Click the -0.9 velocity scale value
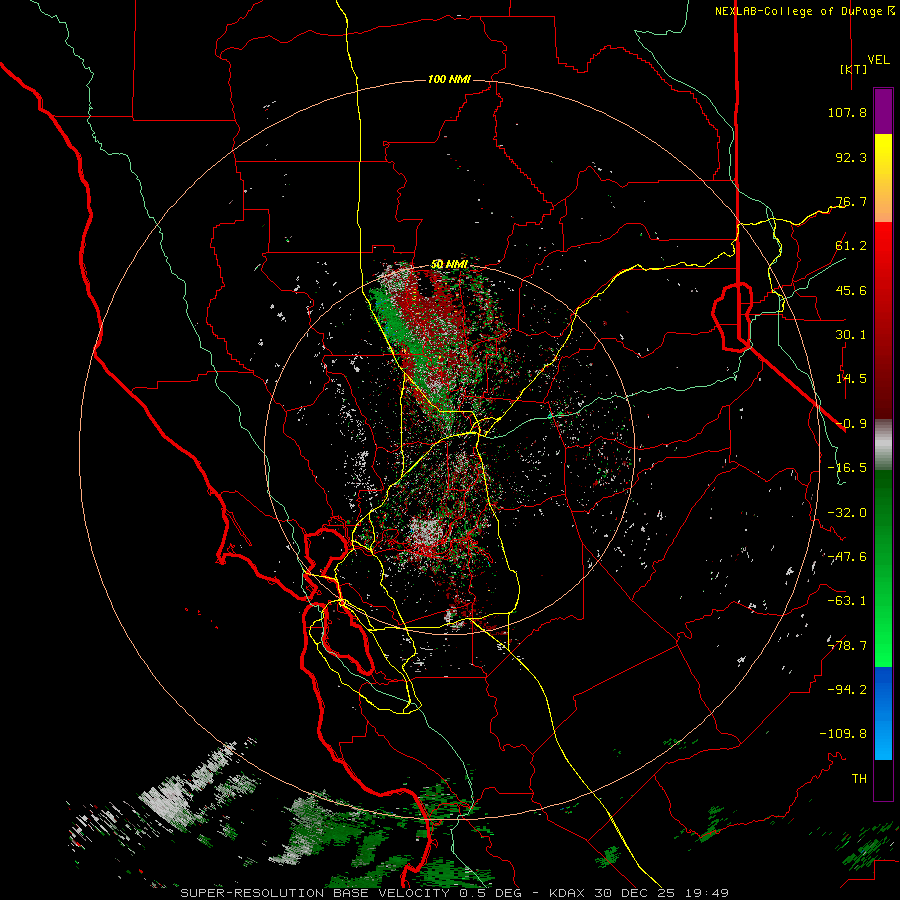This screenshot has height=900, width=900. click(x=851, y=424)
